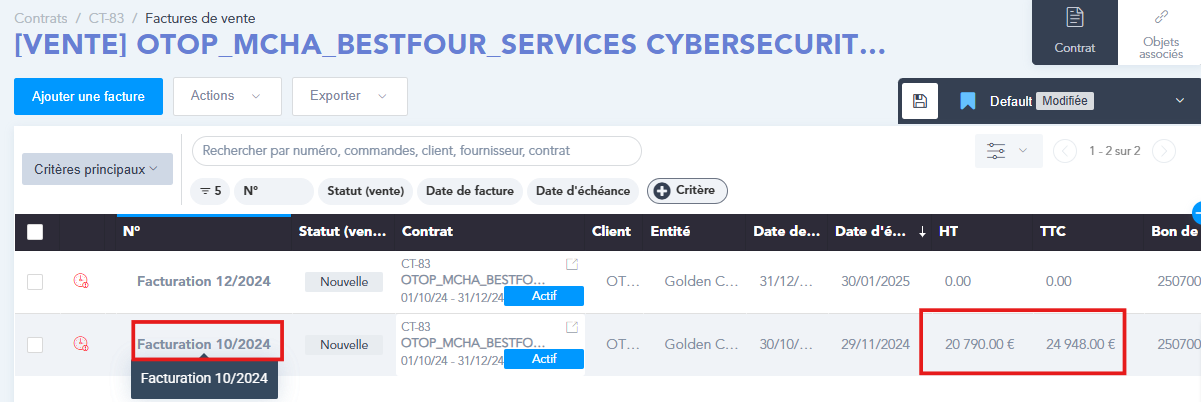
Task: Click the save view disk icon
Action: [920, 101]
